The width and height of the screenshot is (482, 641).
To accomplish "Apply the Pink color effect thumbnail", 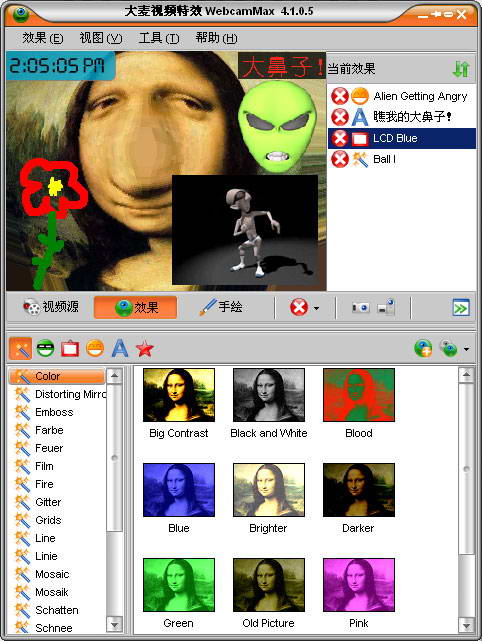I will pyautogui.click(x=359, y=585).
